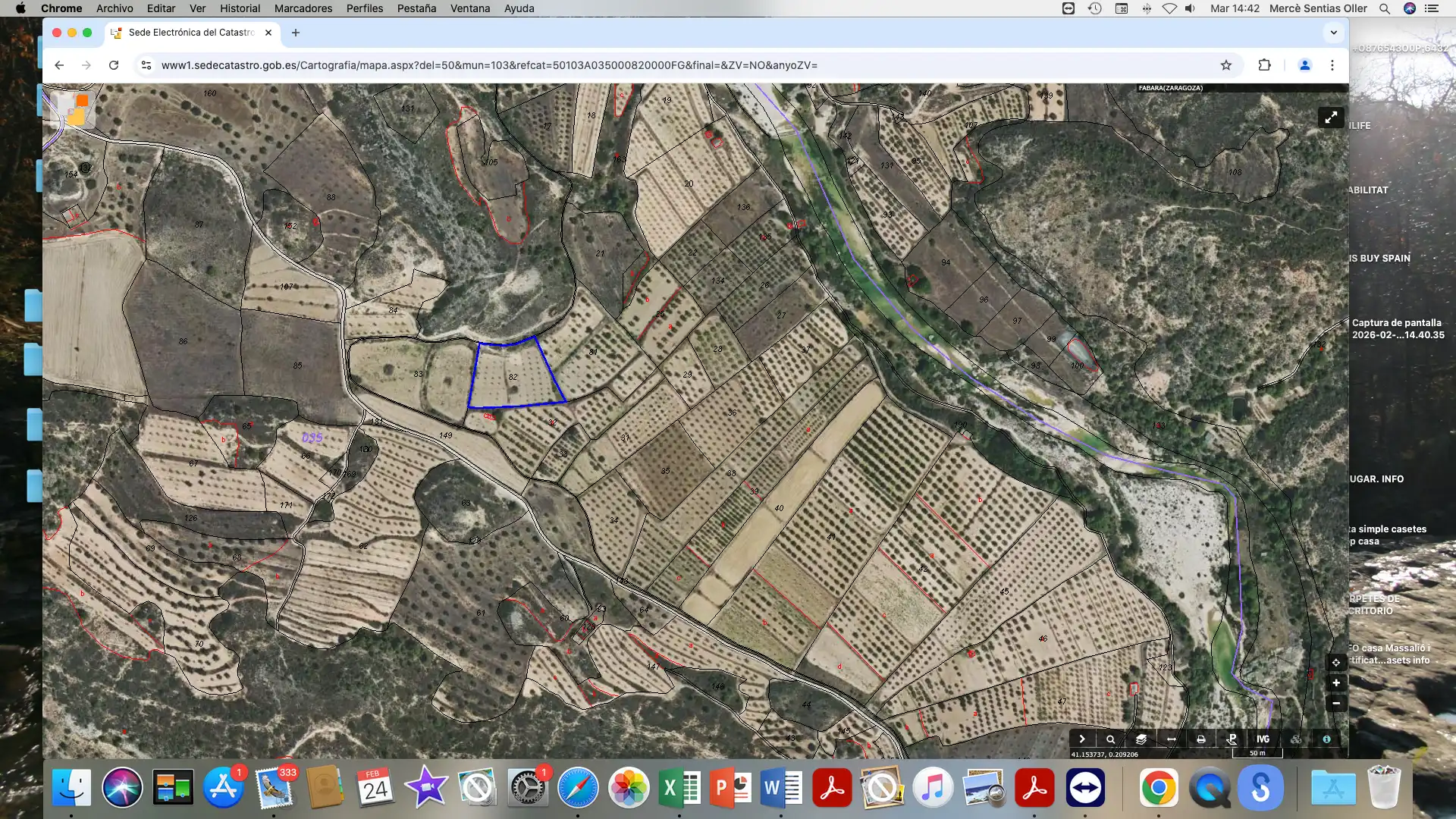Select desktop file Captura de pantalla 2026-02
Screen dimensions: 1456x819
[1398, 328]
